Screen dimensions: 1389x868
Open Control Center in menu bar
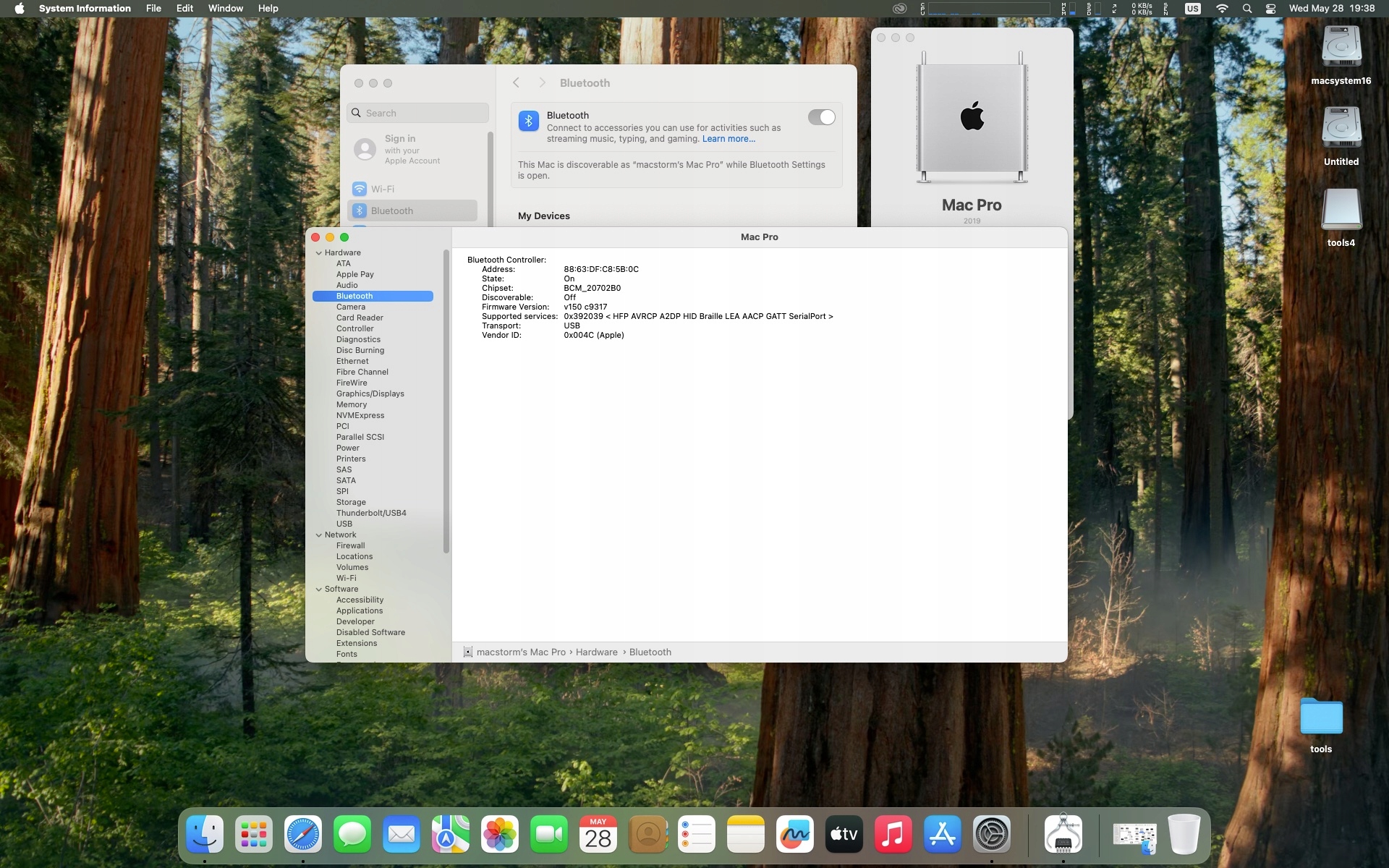(x=1271, y=9)
